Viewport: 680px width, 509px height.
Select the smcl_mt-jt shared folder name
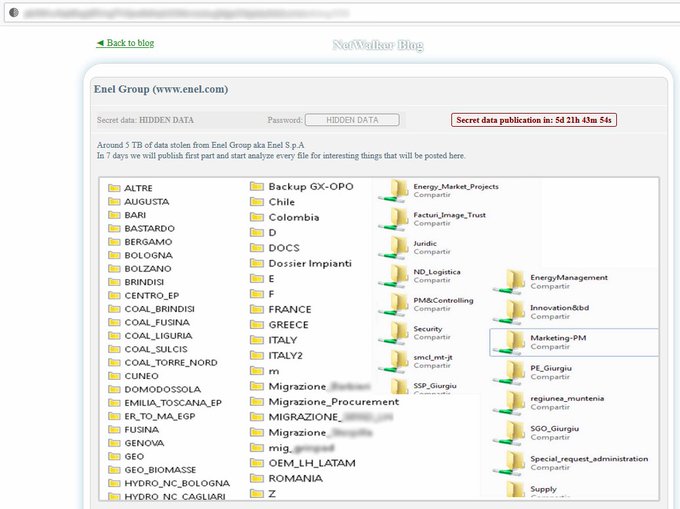[x=433, y=357]
